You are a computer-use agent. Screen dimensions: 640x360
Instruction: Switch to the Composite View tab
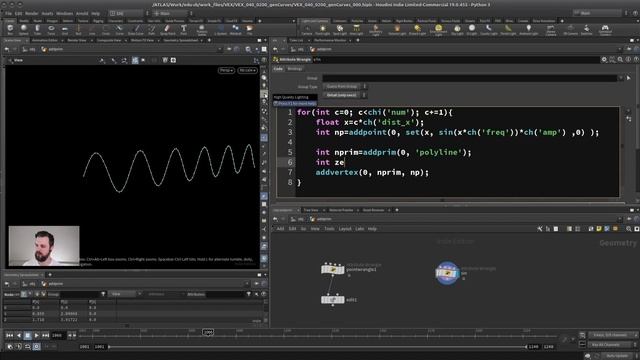click(x=109, y=40)
